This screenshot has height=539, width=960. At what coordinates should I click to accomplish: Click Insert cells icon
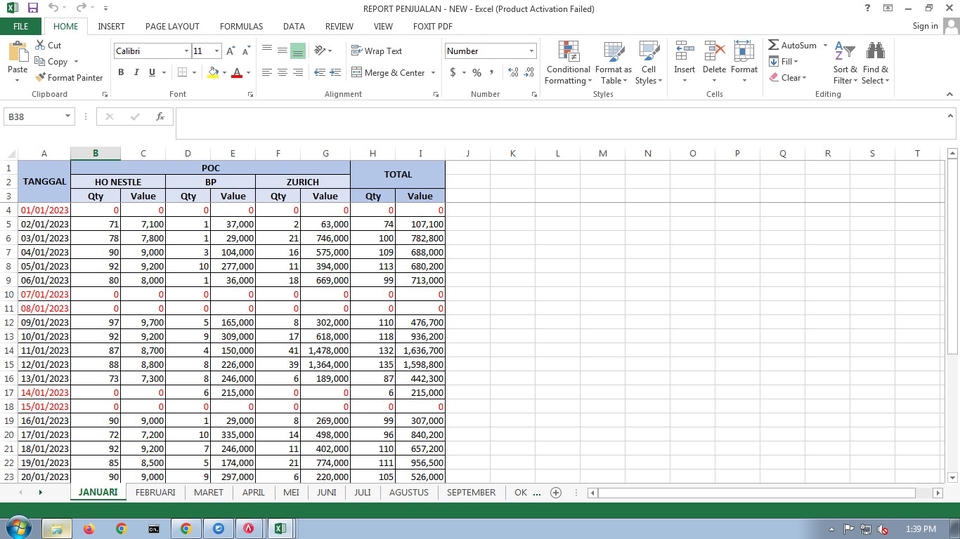684,51
